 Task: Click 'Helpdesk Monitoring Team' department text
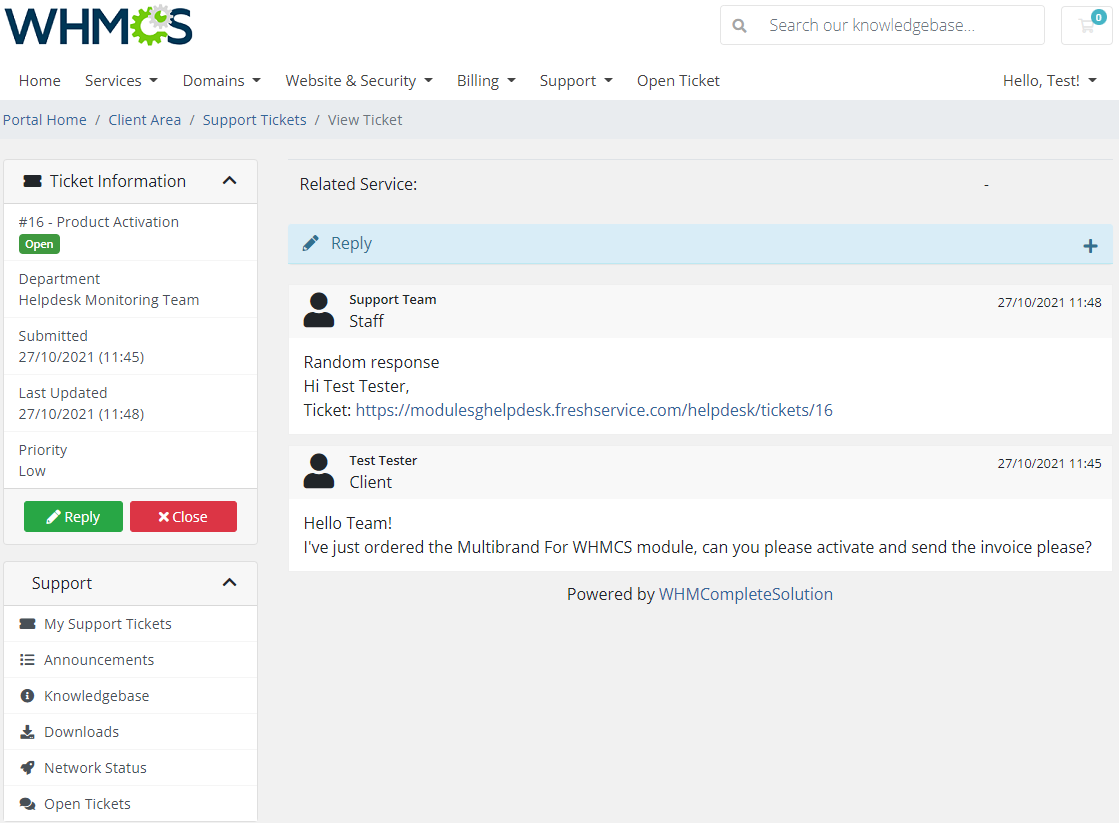(x=108, y=300)
